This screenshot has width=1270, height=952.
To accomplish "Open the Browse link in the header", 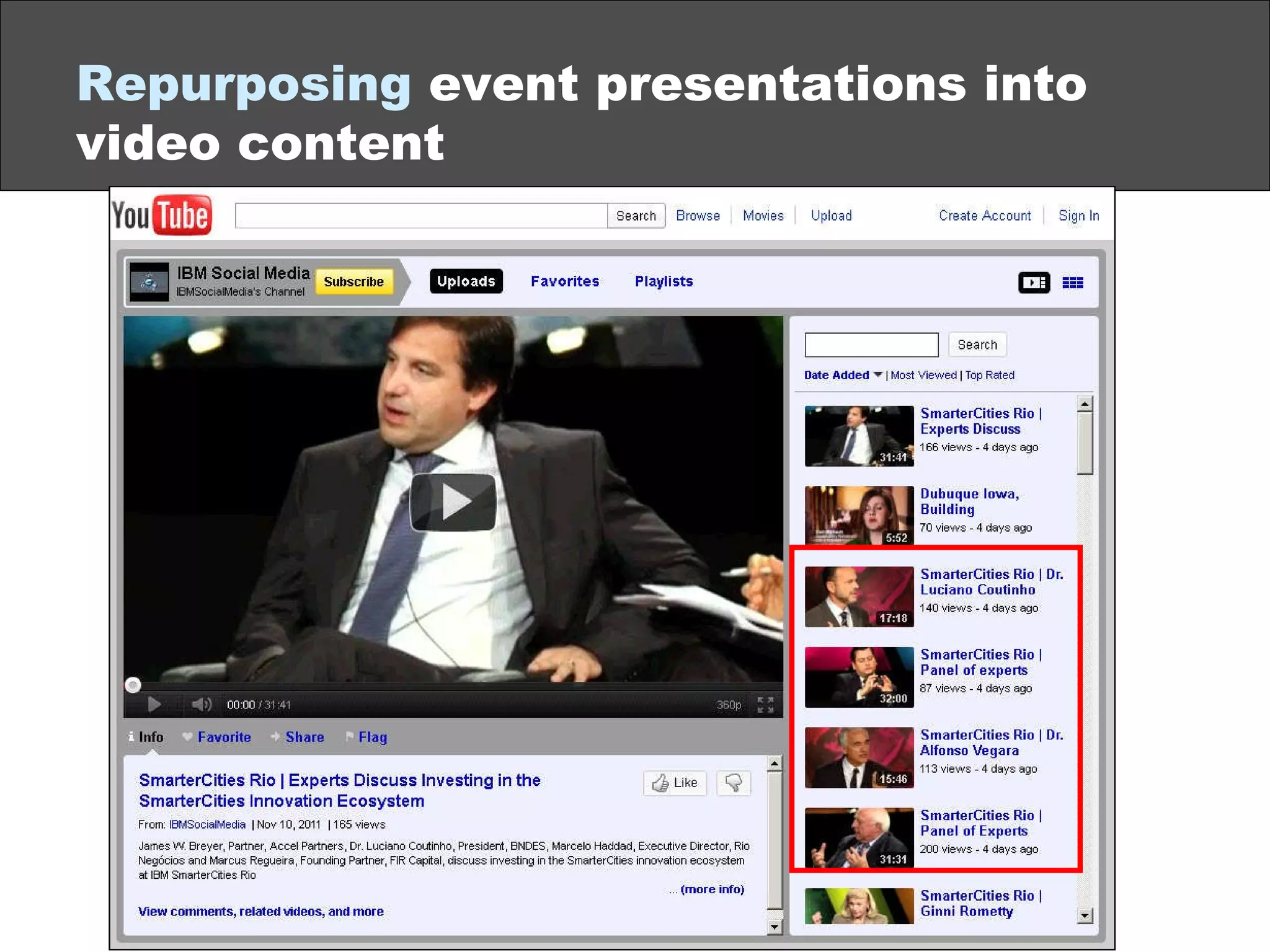I will pyautogui.click(x=698, y=216).
